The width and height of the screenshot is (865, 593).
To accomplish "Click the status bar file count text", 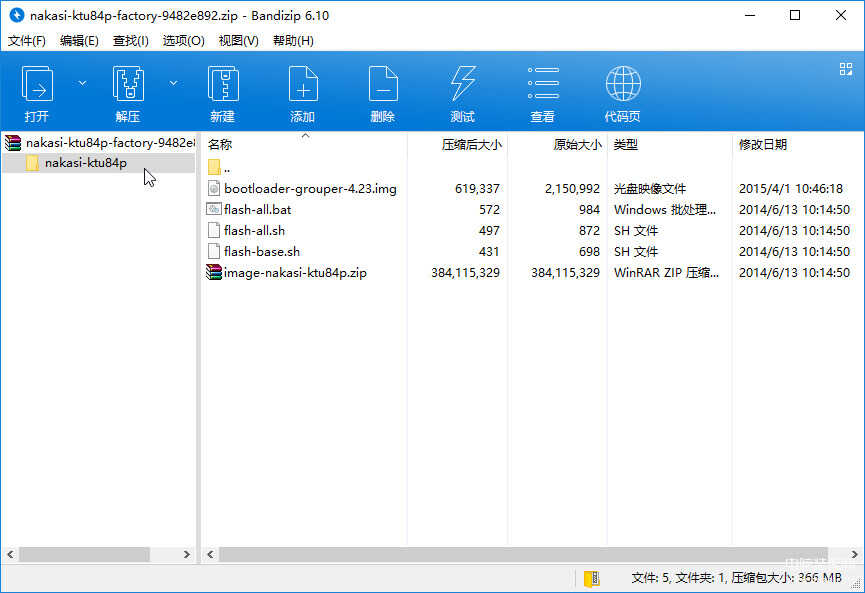I will click(x=736, y=578).
